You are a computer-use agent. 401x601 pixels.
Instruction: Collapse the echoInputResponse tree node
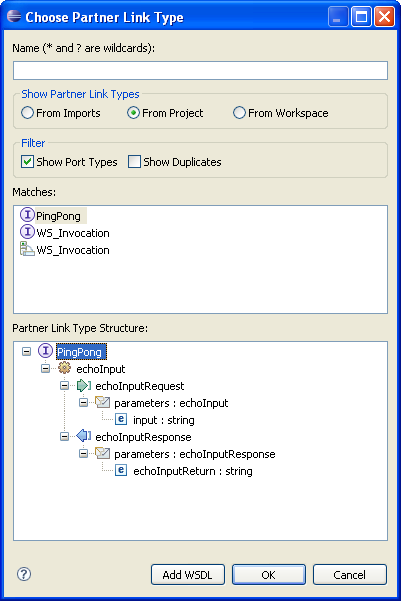point(64,437)
